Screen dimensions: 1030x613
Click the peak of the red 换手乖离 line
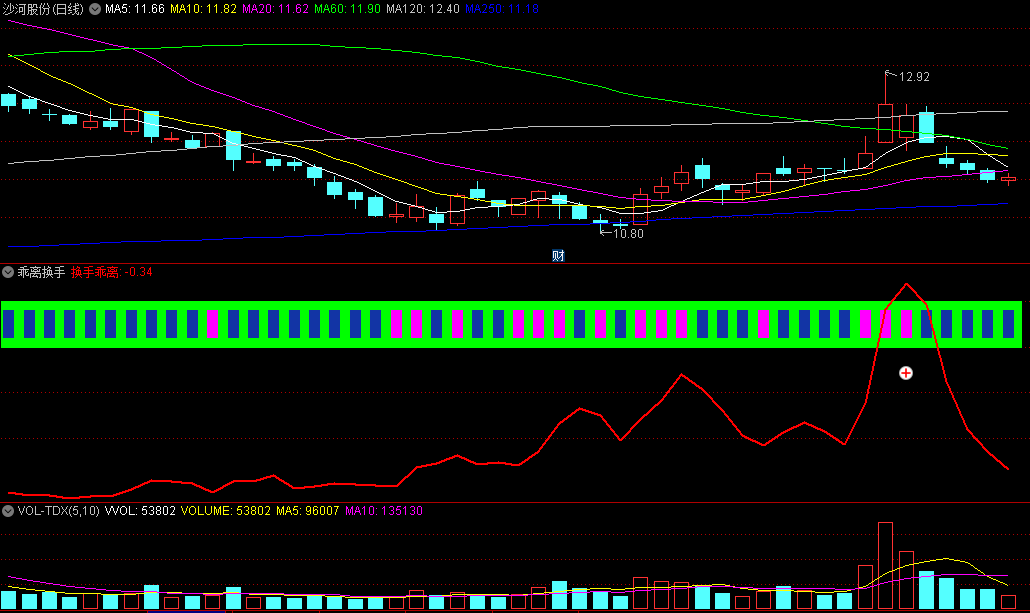click(907, 284)
